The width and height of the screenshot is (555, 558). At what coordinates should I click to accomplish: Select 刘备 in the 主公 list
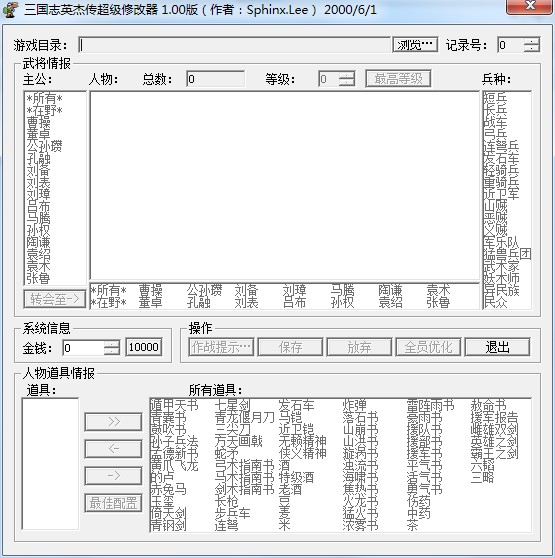click(38, 170)
